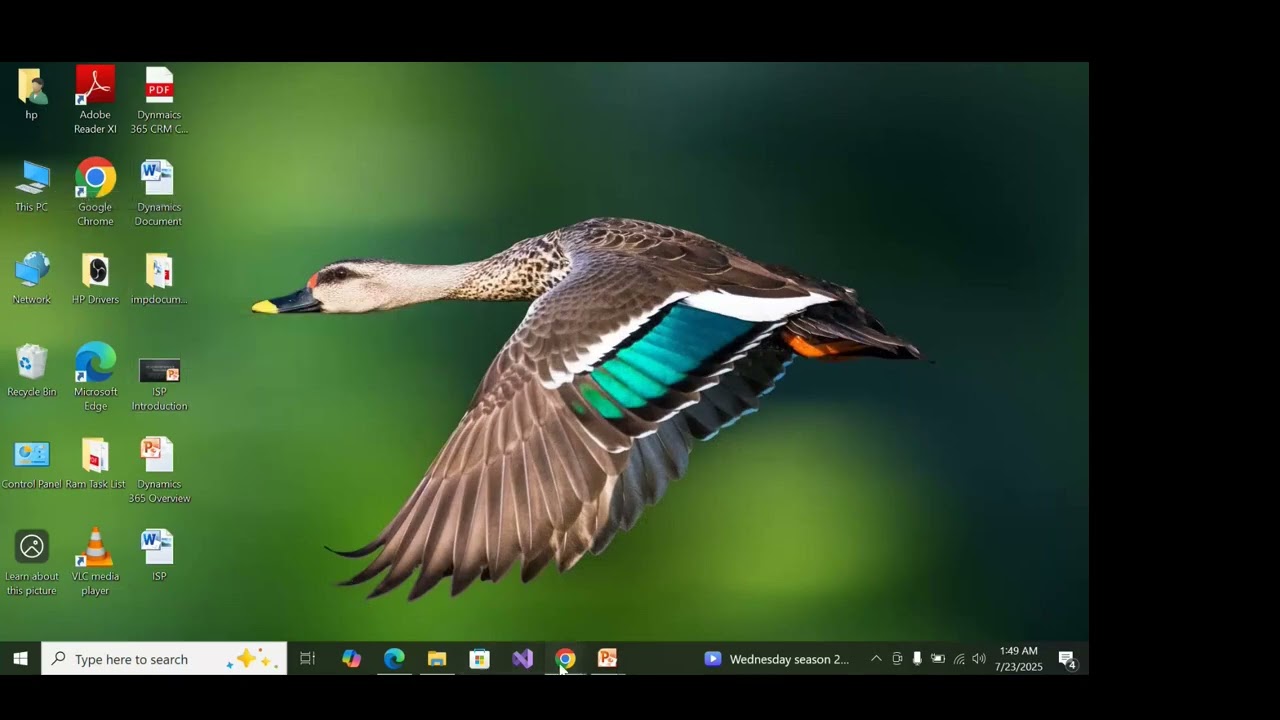The image size is (1280, 720).
Task: Open Visual Studio from the taskbar
Action: pyautogui.click(x=523, y=658)
